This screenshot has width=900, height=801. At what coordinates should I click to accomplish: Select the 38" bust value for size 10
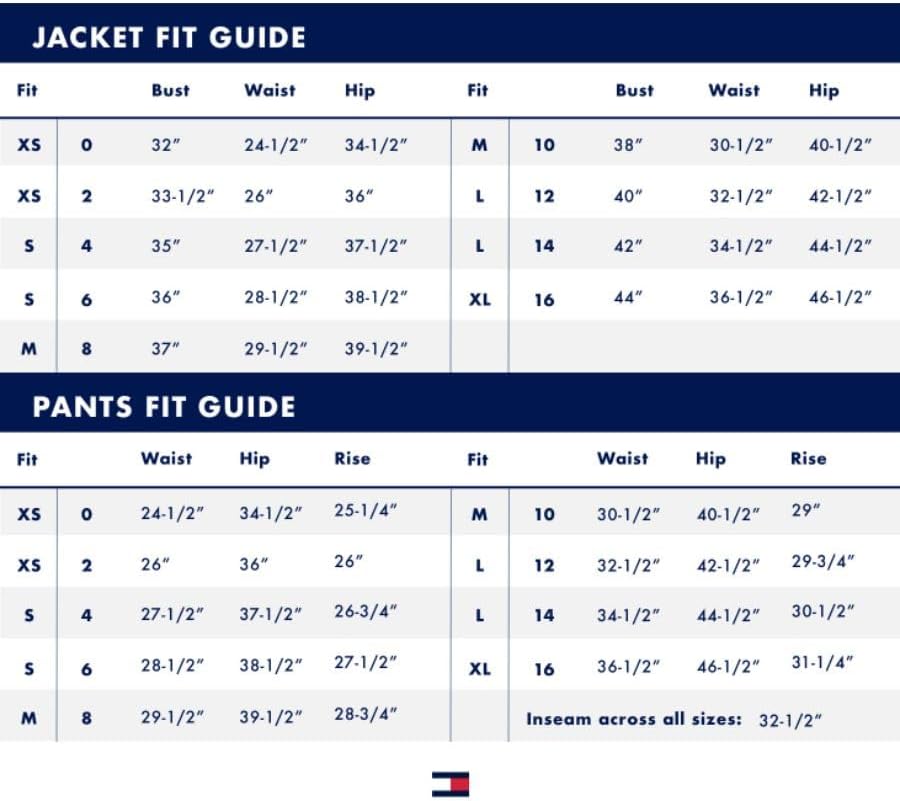(x=628, y=145)
